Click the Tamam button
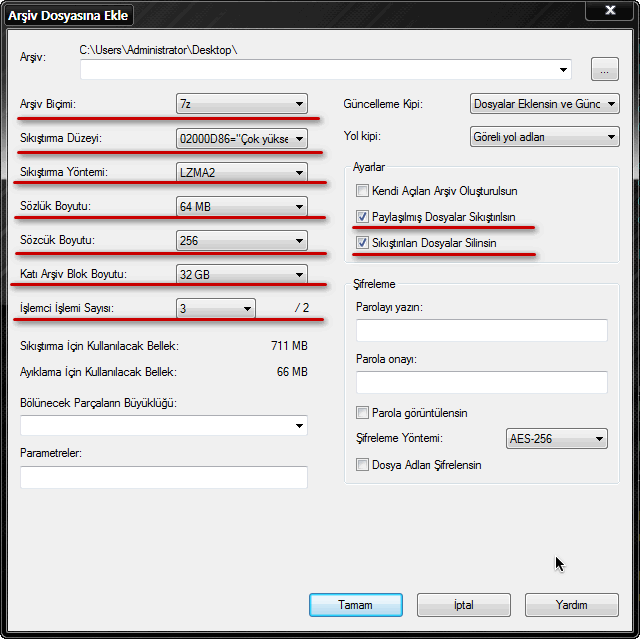This screenshot has width=640, height=639. (x=356, y=605)
